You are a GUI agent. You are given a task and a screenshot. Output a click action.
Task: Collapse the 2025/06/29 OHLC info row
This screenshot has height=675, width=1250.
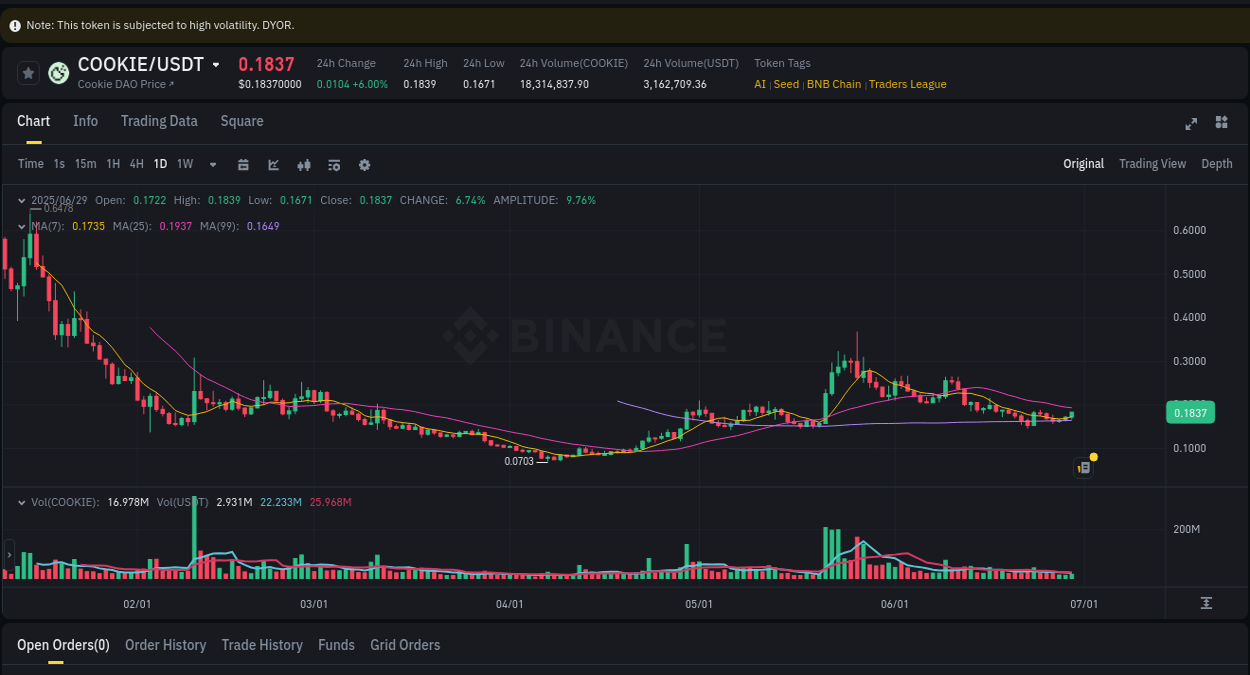(21, 200)
